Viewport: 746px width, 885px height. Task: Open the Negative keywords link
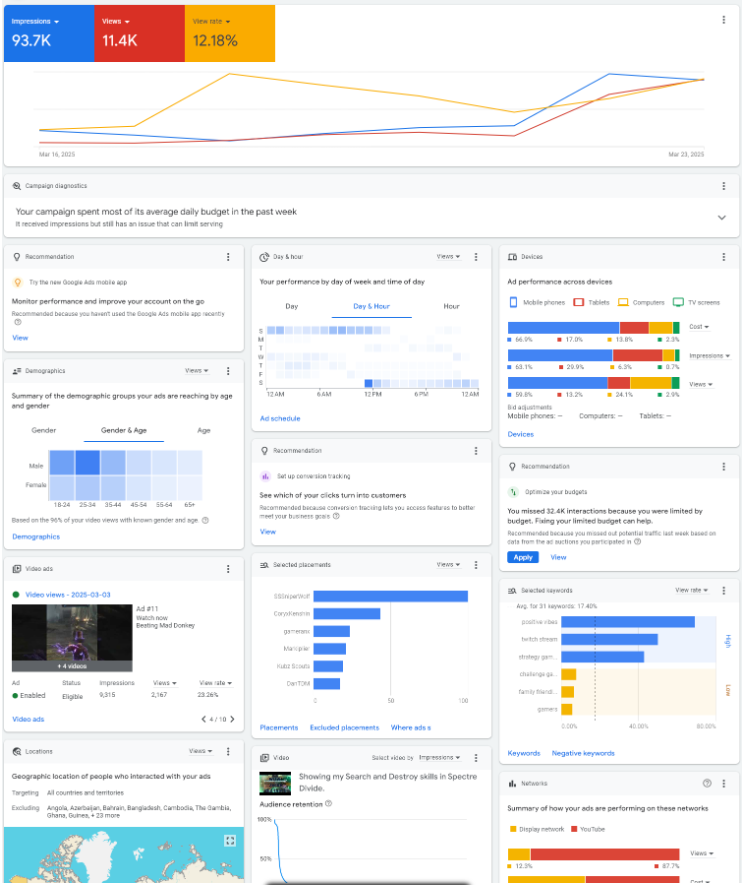pyautogui.click(x=583, y=753)
